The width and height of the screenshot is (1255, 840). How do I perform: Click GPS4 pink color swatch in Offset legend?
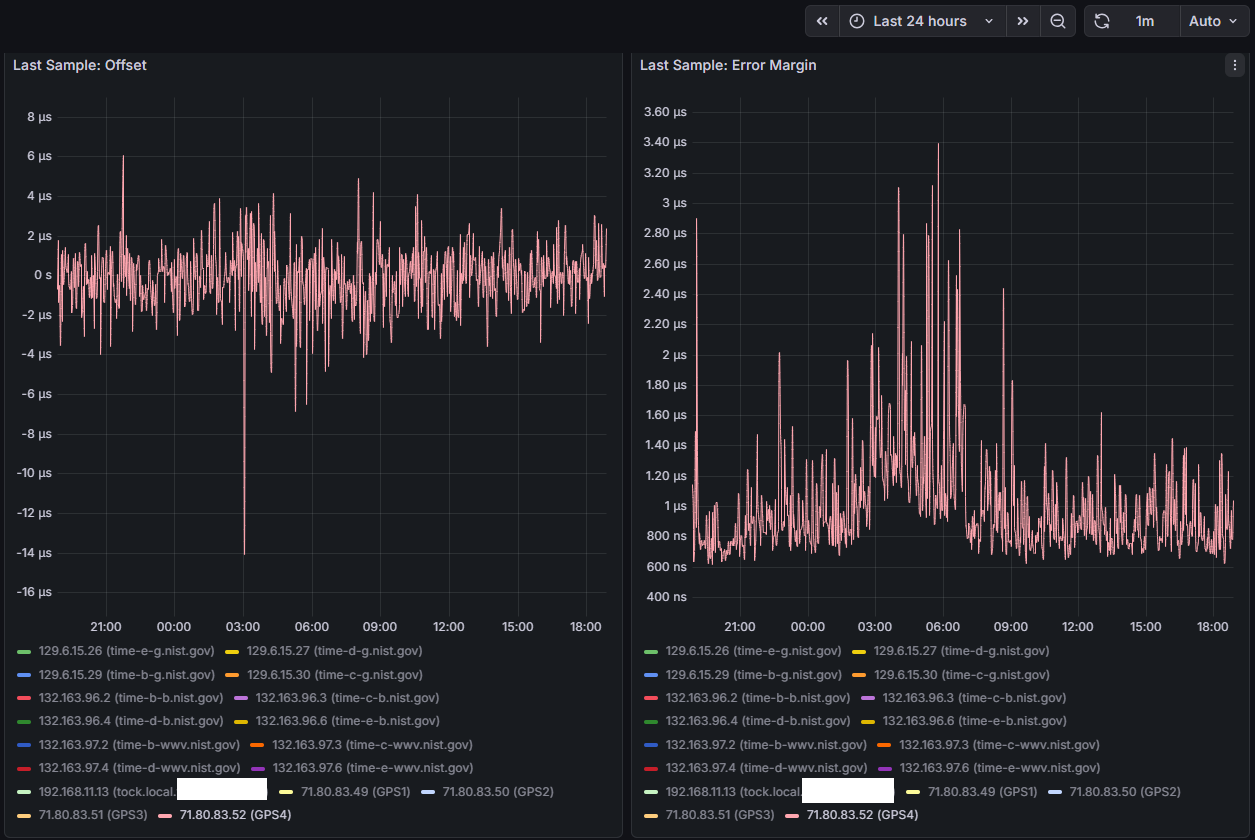166,816
